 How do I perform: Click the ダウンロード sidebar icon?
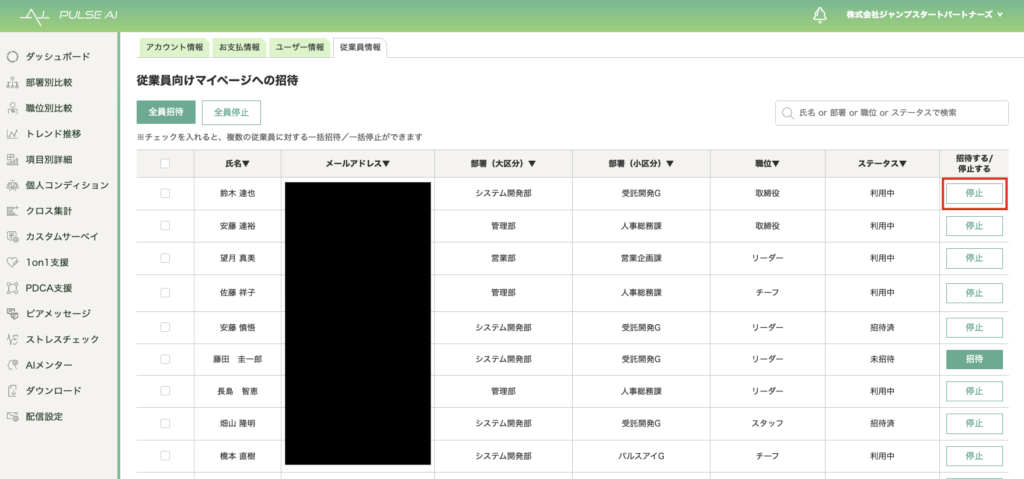point(12,391)
